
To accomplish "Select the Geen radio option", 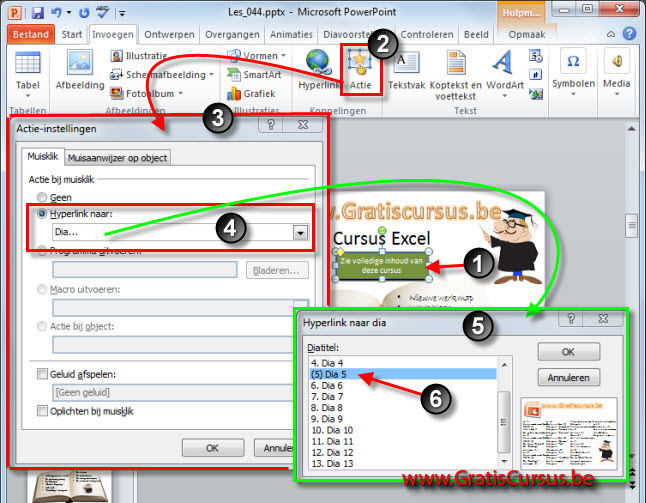I will tap(42, 197).
